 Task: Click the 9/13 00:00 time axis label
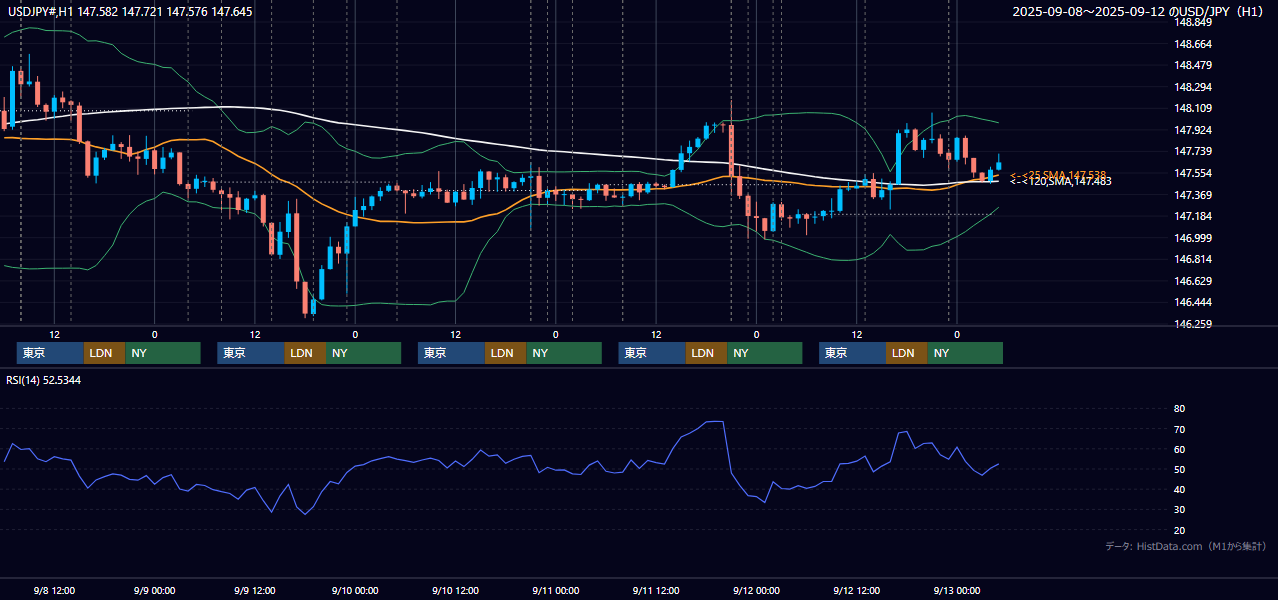tap(956, 590)
